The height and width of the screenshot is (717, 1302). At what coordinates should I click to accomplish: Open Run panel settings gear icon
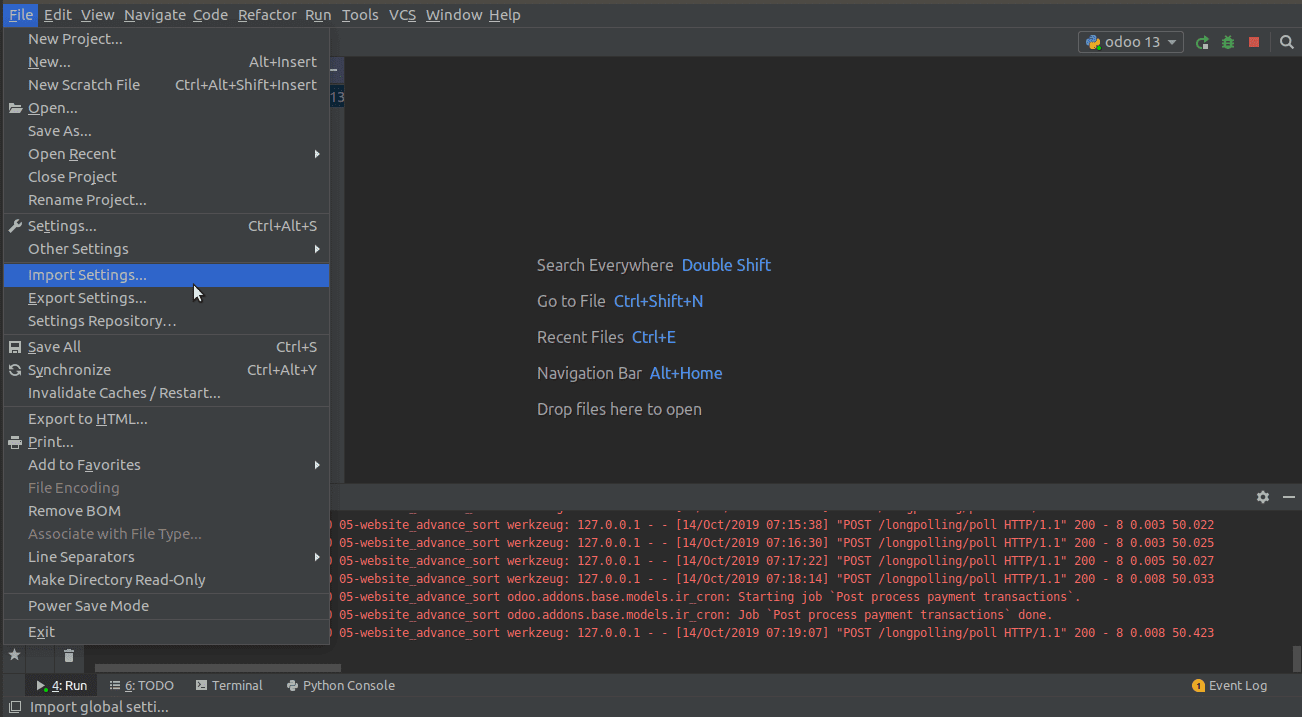[x=1263, y=497]
